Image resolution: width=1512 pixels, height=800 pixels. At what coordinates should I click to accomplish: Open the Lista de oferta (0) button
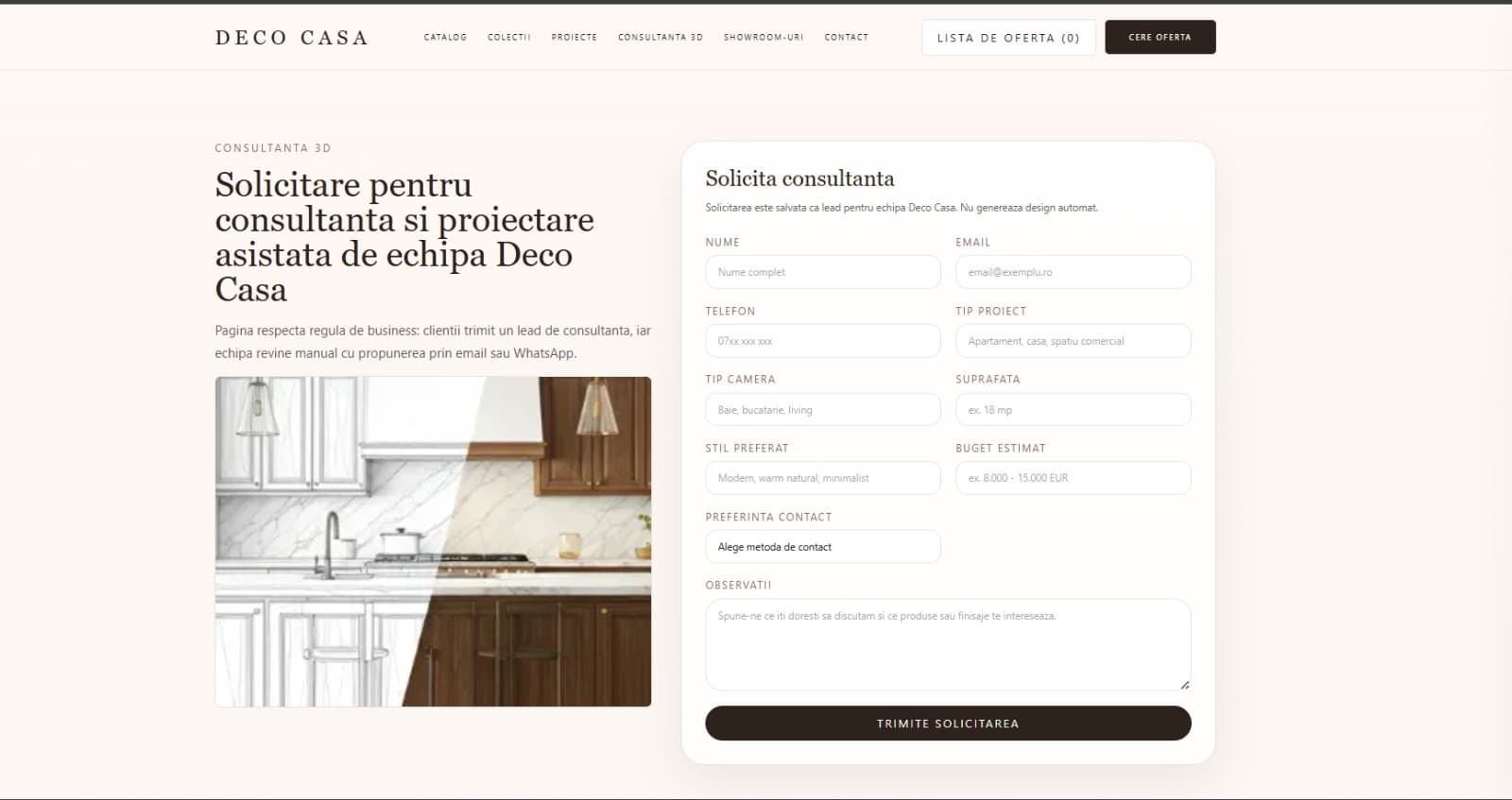pos(1008,38)
